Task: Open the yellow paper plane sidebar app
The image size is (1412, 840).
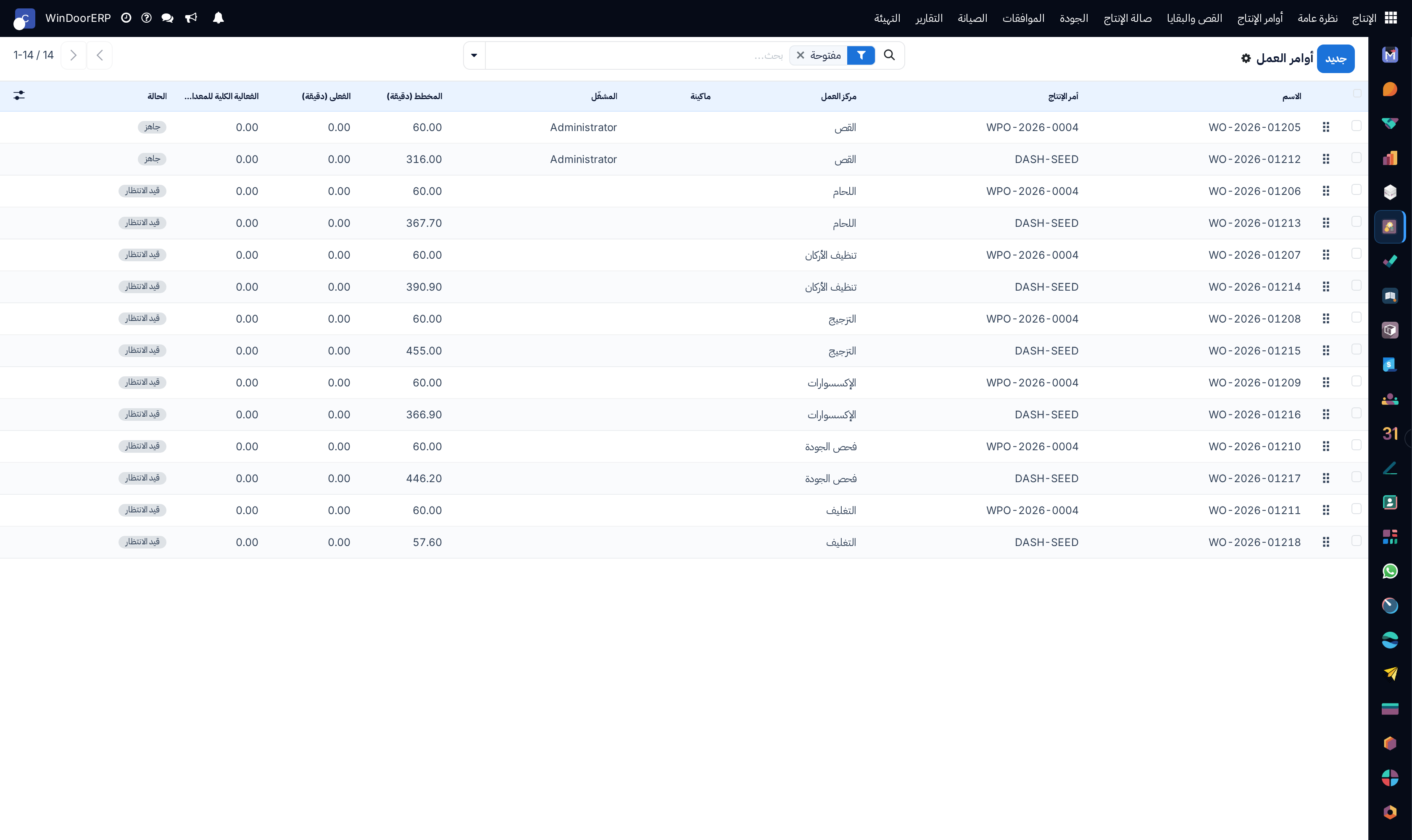Action: pyautogui.click(x=1390, y=674)
